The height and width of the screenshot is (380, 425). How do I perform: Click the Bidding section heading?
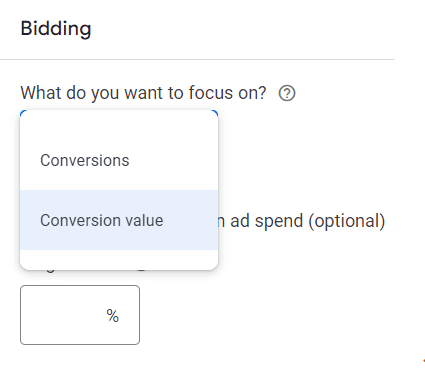click(x=56, y=29)
